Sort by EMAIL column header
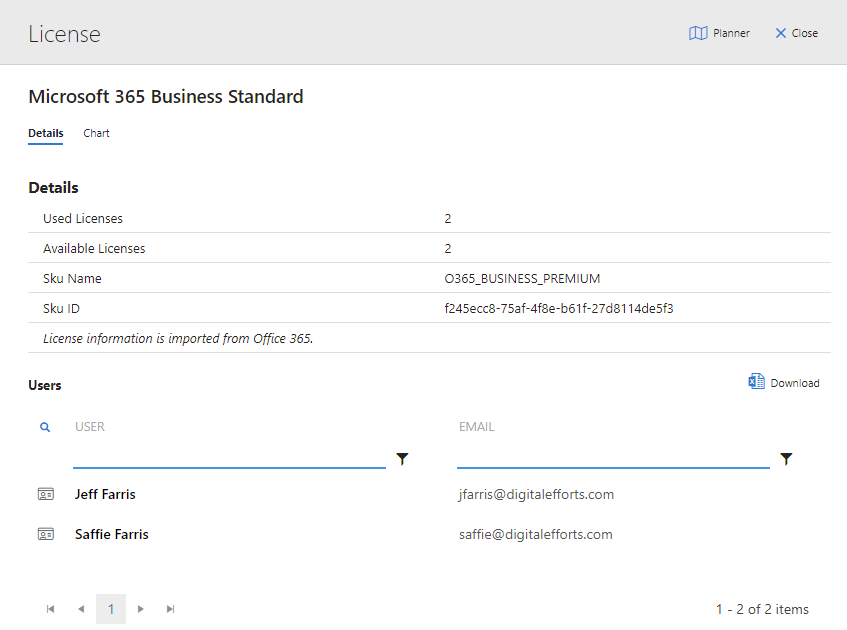 [476, 426]
